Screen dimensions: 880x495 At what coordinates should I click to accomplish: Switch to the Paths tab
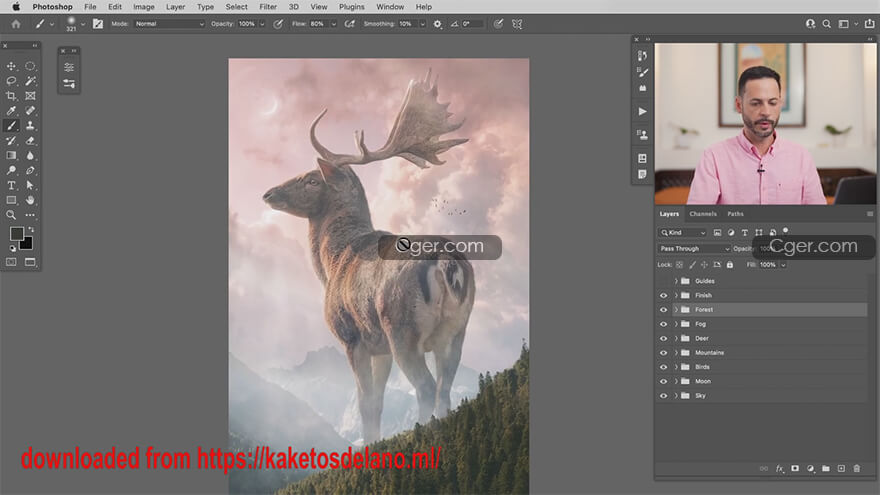point(735,214)
